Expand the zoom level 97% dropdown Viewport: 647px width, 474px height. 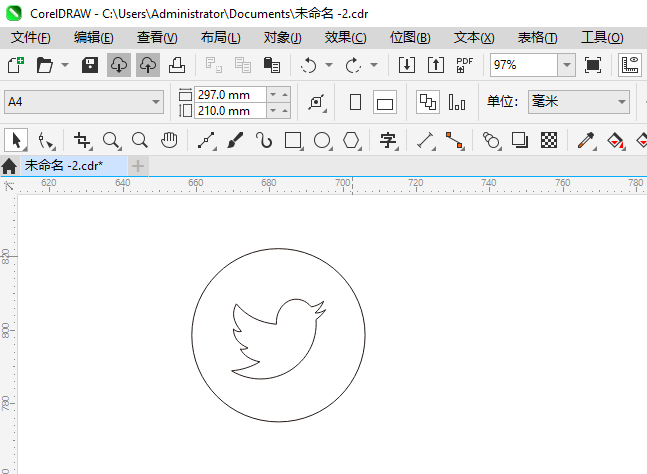pyautogui.click(x=567, y=65)
